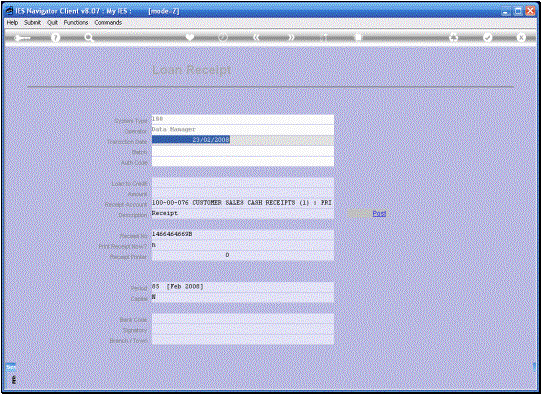Open the Help menu
The width and height of the screenshot is (541, 394).
point(12,22)
